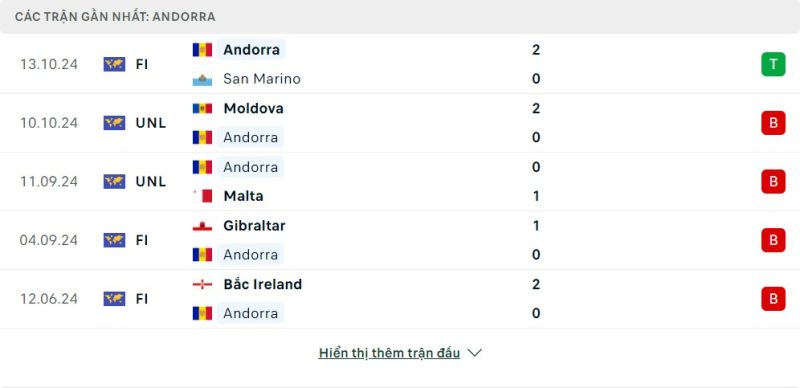
Task: Open Hiển thị thêm trận đấu link
Action: (389, 353)
